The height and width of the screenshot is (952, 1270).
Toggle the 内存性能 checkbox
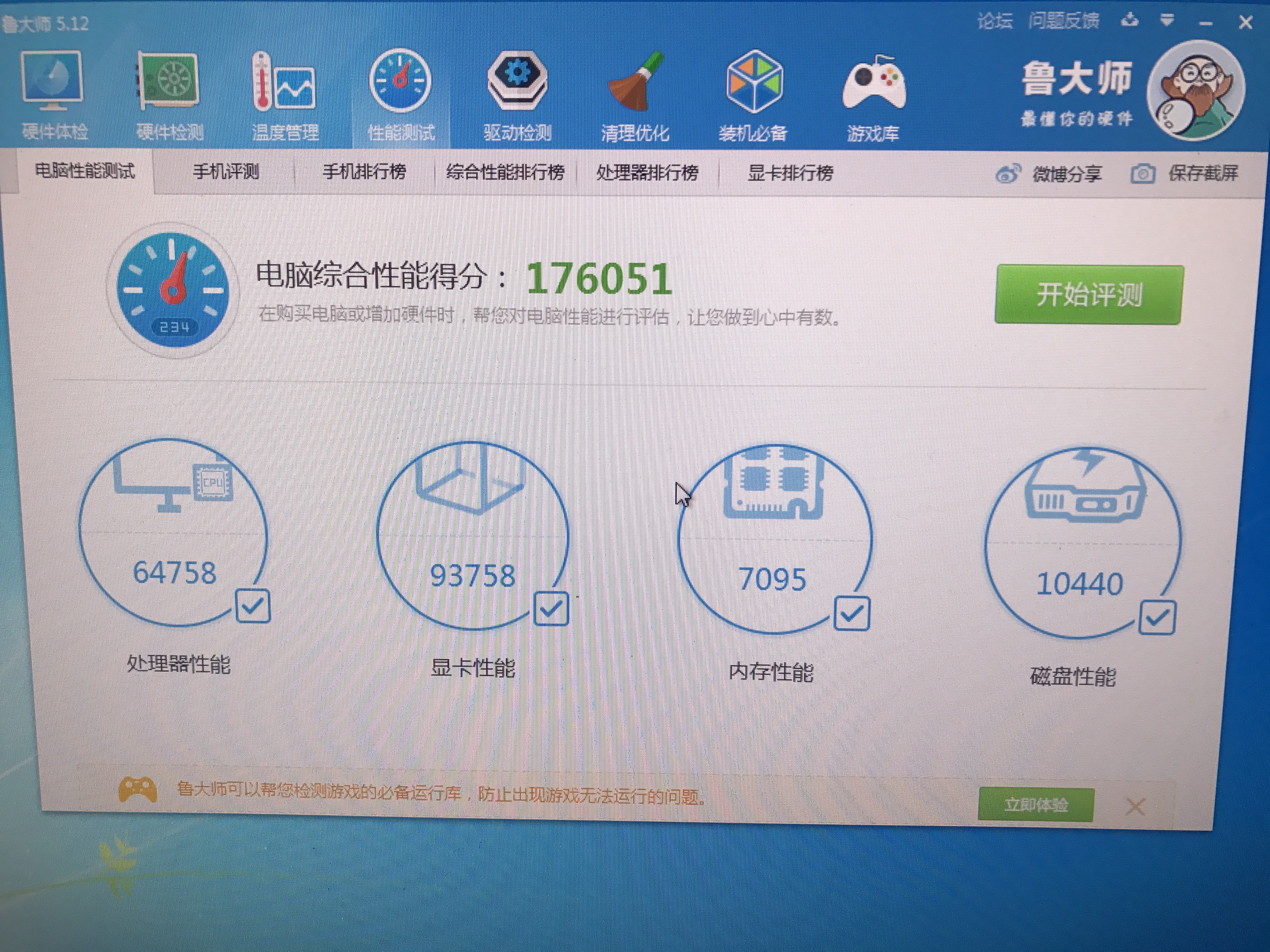pos(852,614)
